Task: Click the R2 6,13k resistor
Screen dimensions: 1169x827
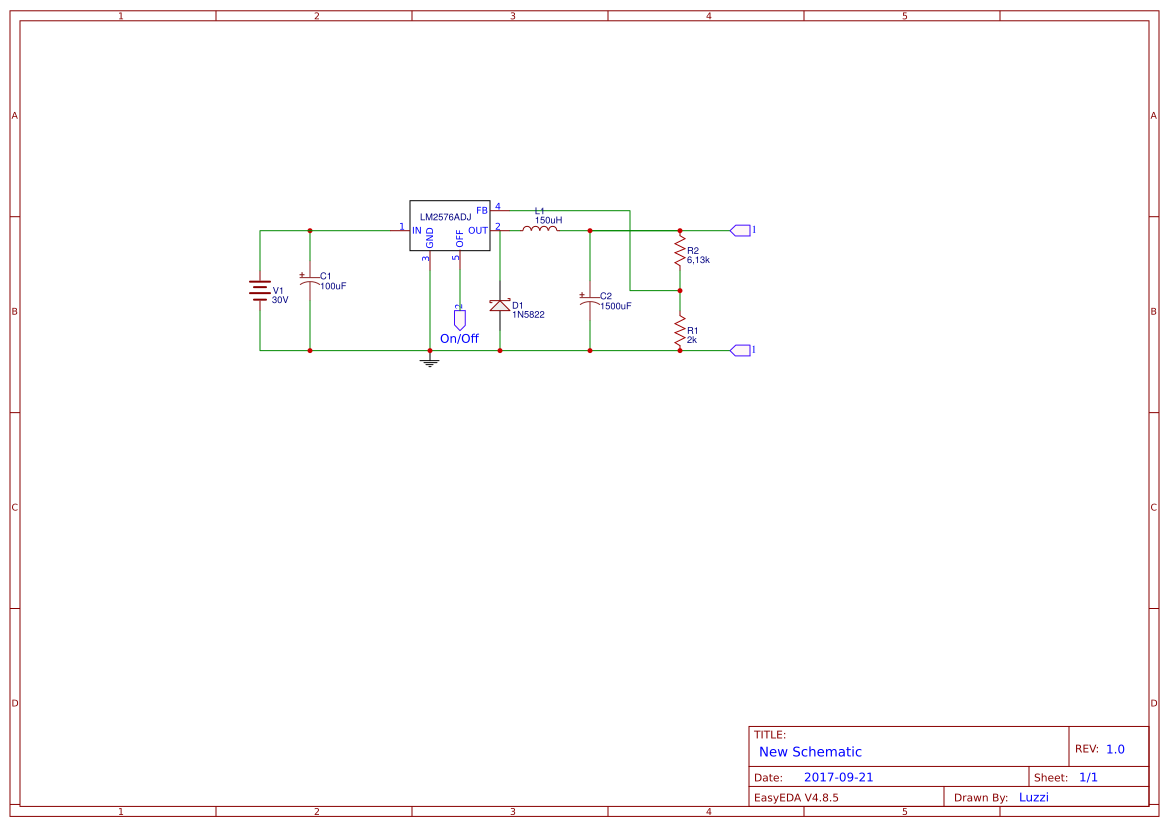Action: 679,252
